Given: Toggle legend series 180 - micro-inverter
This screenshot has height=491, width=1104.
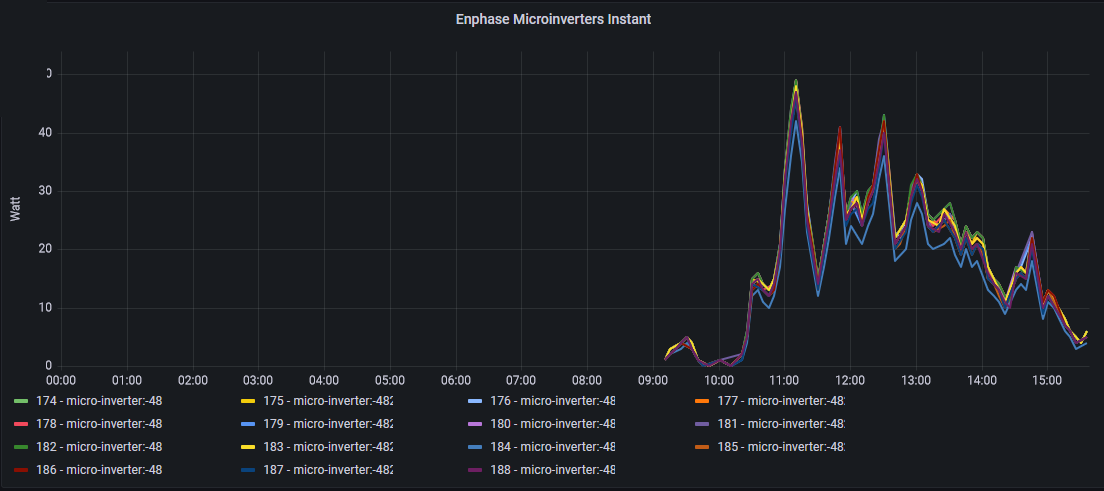Looking at the screenshot, I should (551, 424).
